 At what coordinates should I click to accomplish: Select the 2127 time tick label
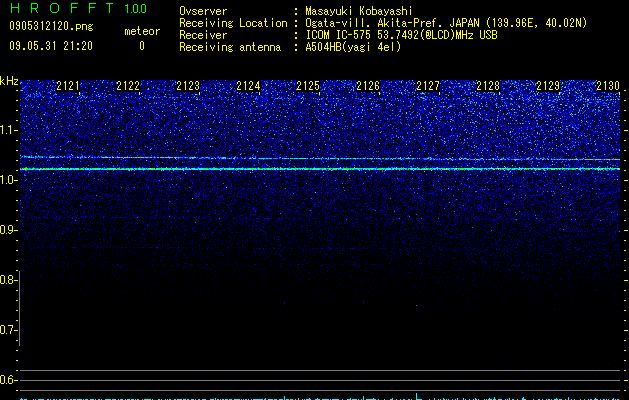428,86
